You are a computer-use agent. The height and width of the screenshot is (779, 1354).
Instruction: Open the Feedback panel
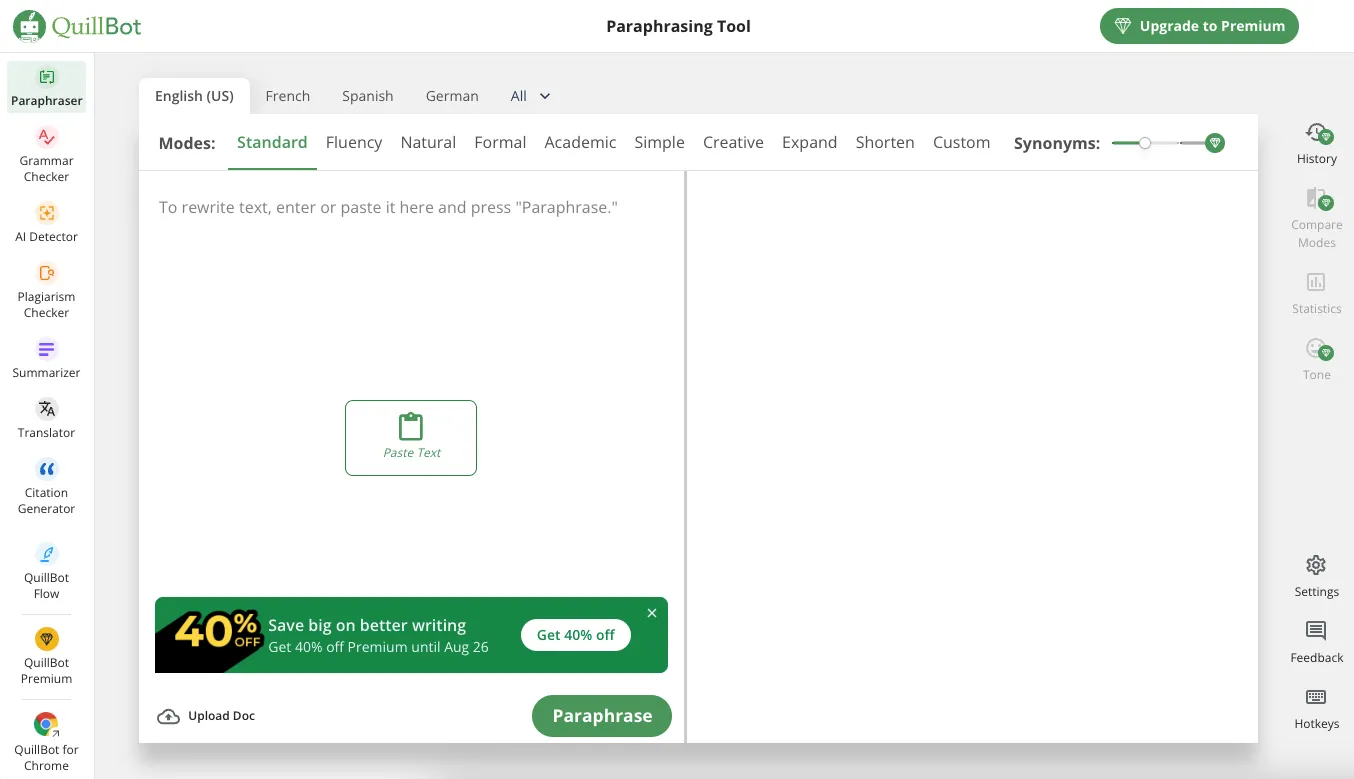pyautogui.click(x=1316, y=642)
